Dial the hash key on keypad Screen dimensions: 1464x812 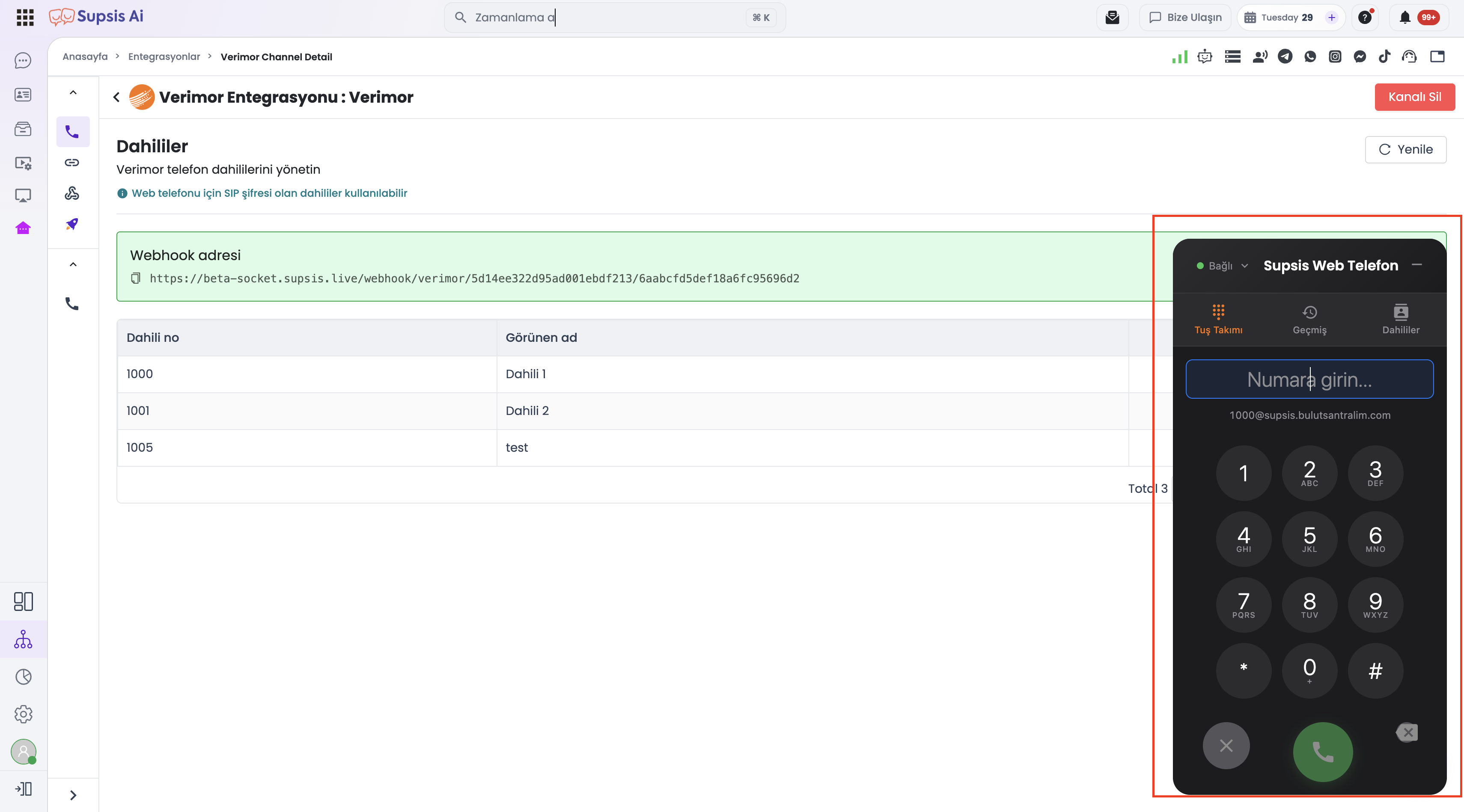coord(1375,671)
